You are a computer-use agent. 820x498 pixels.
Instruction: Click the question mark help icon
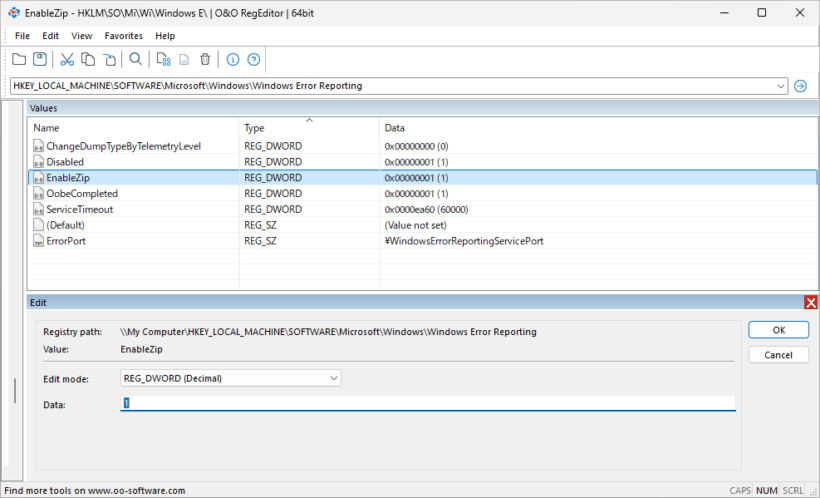254,60
